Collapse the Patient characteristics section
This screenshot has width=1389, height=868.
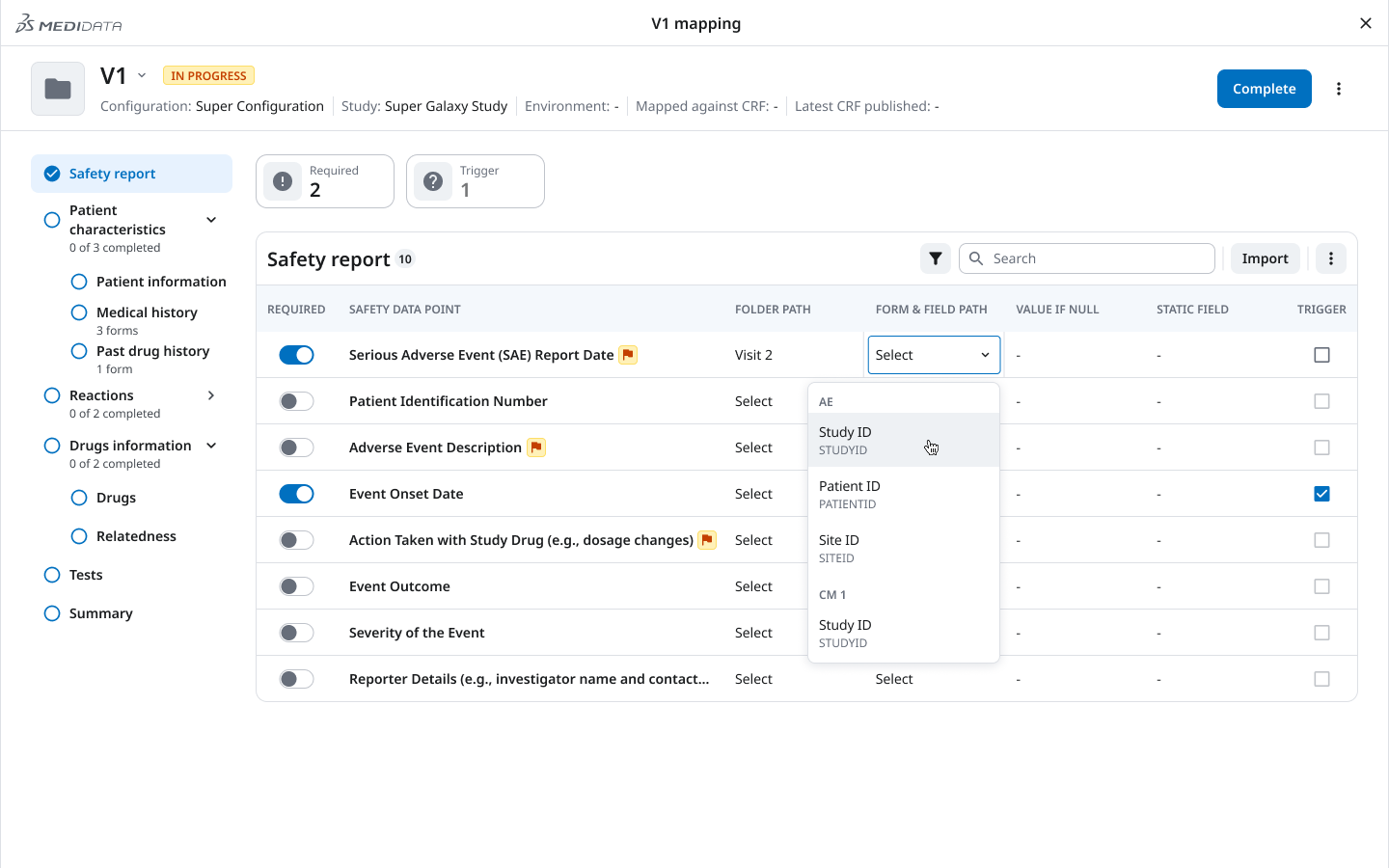pos(210,219)
